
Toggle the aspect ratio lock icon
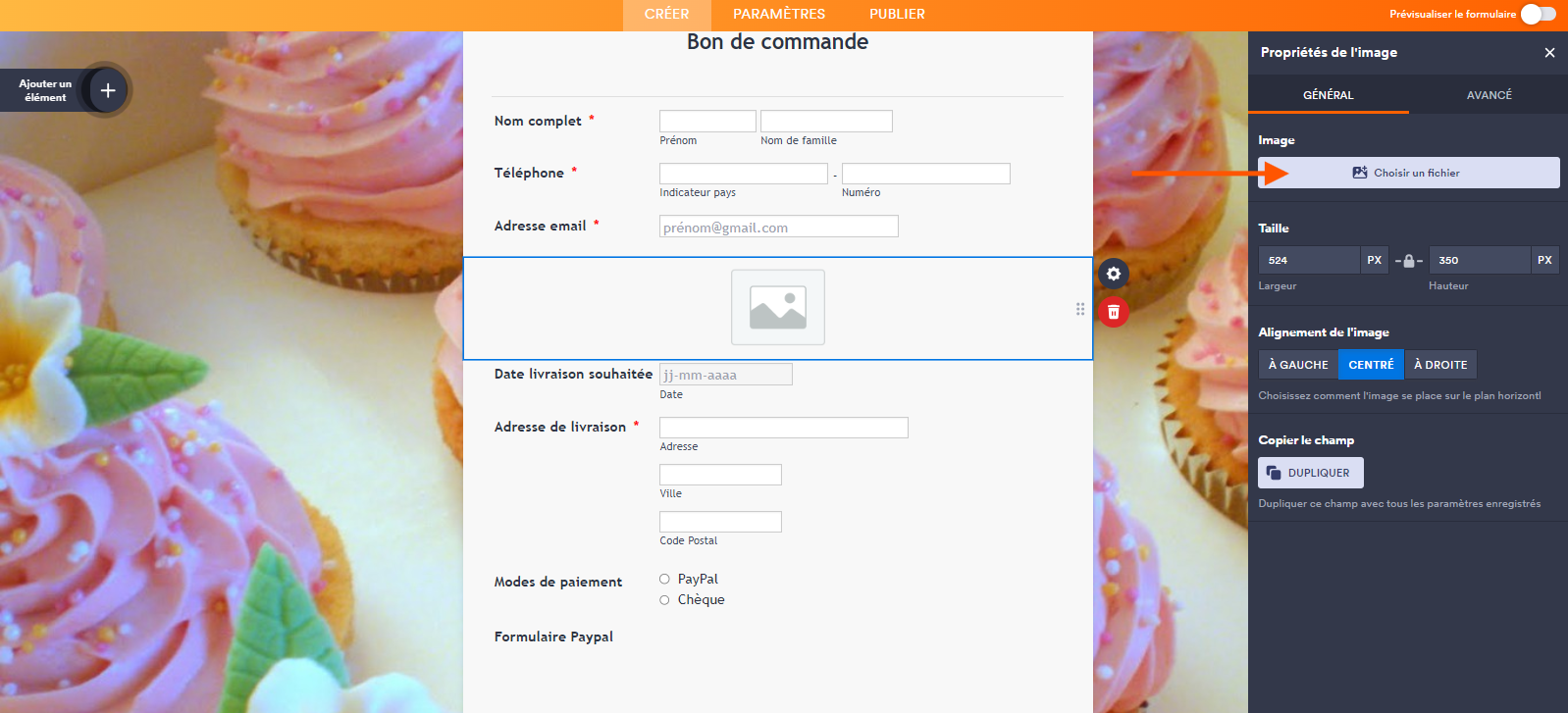tap(1409, 261)
